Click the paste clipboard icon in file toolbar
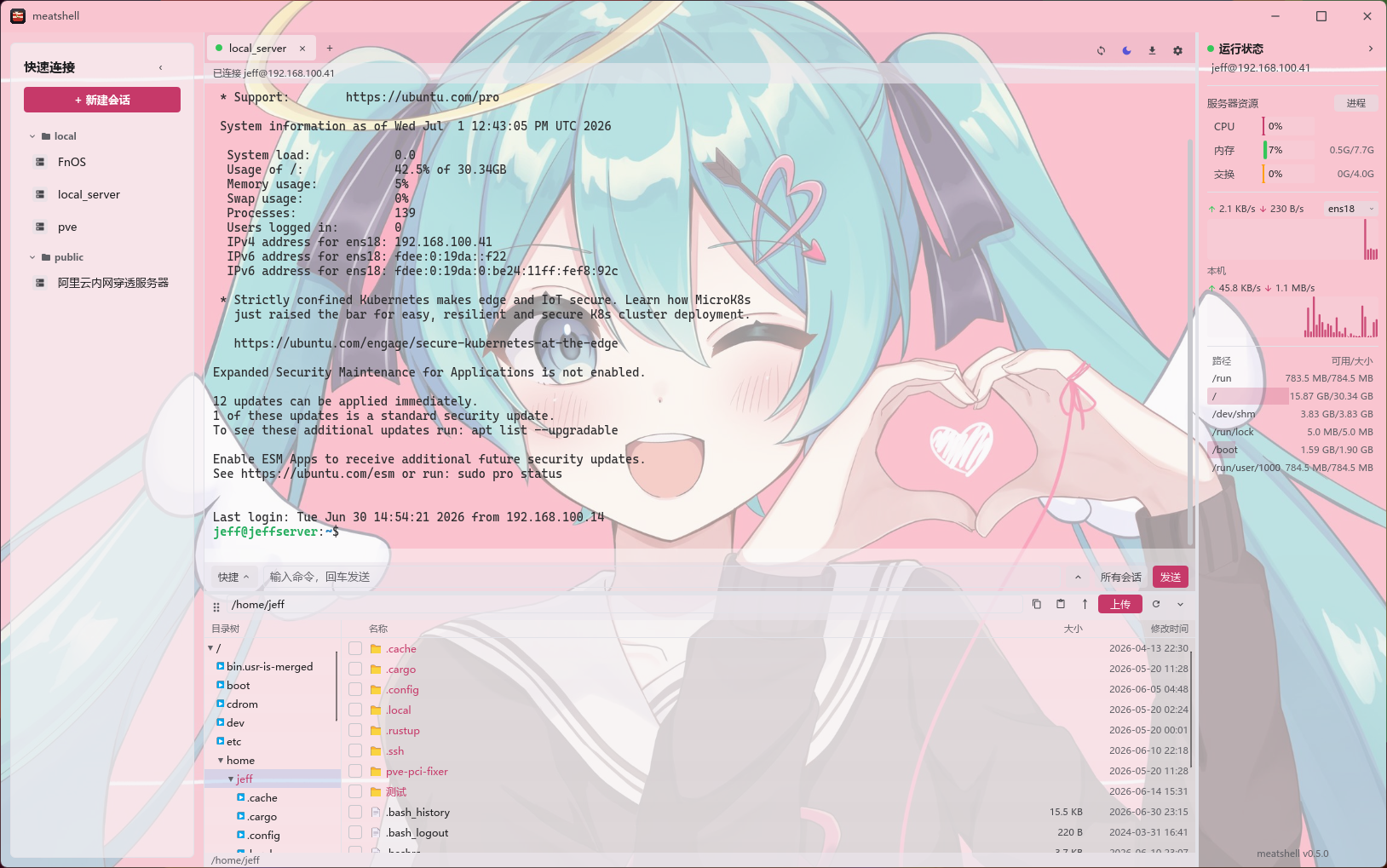 point(1061,604)
